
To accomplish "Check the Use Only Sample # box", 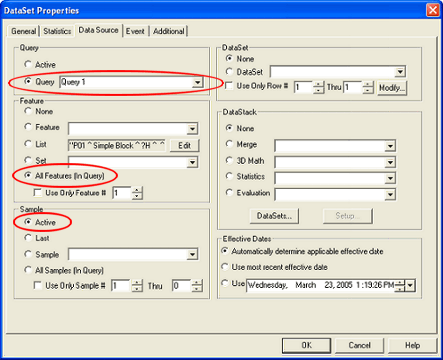I will tap(38, 286).
